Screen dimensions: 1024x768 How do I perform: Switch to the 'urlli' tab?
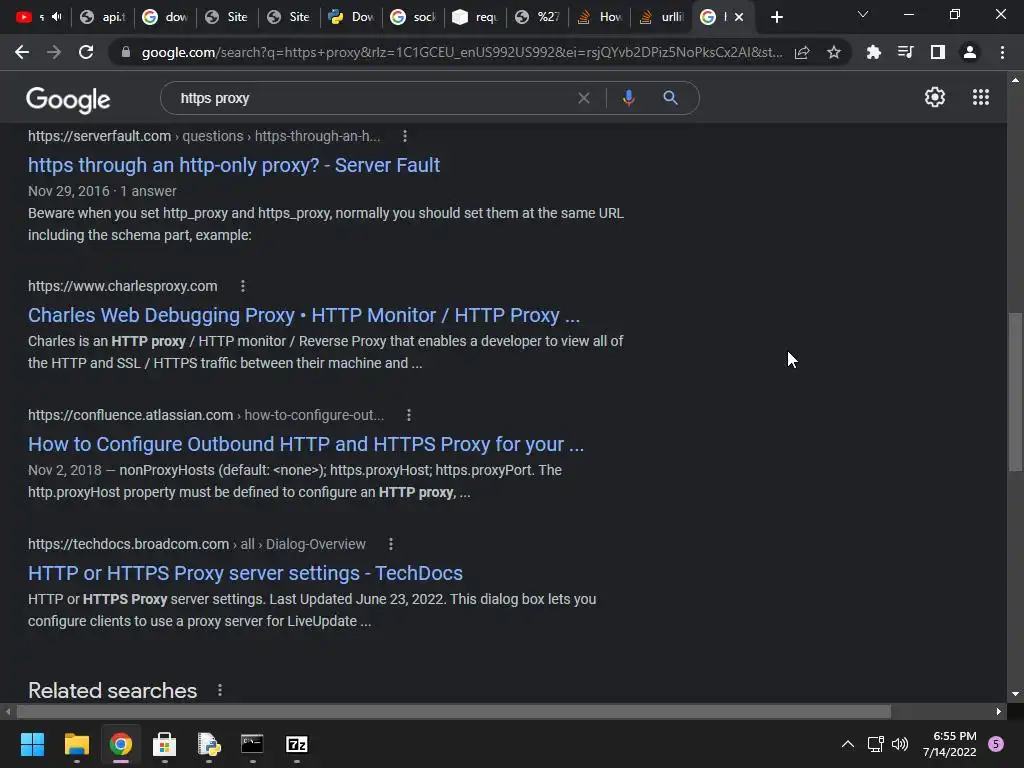pos(662,17)
